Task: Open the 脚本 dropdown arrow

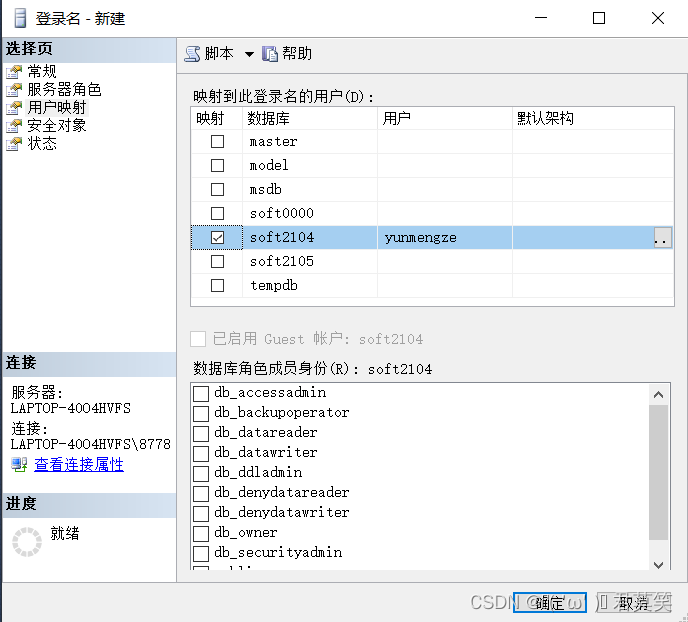Action: coord(249,54)
